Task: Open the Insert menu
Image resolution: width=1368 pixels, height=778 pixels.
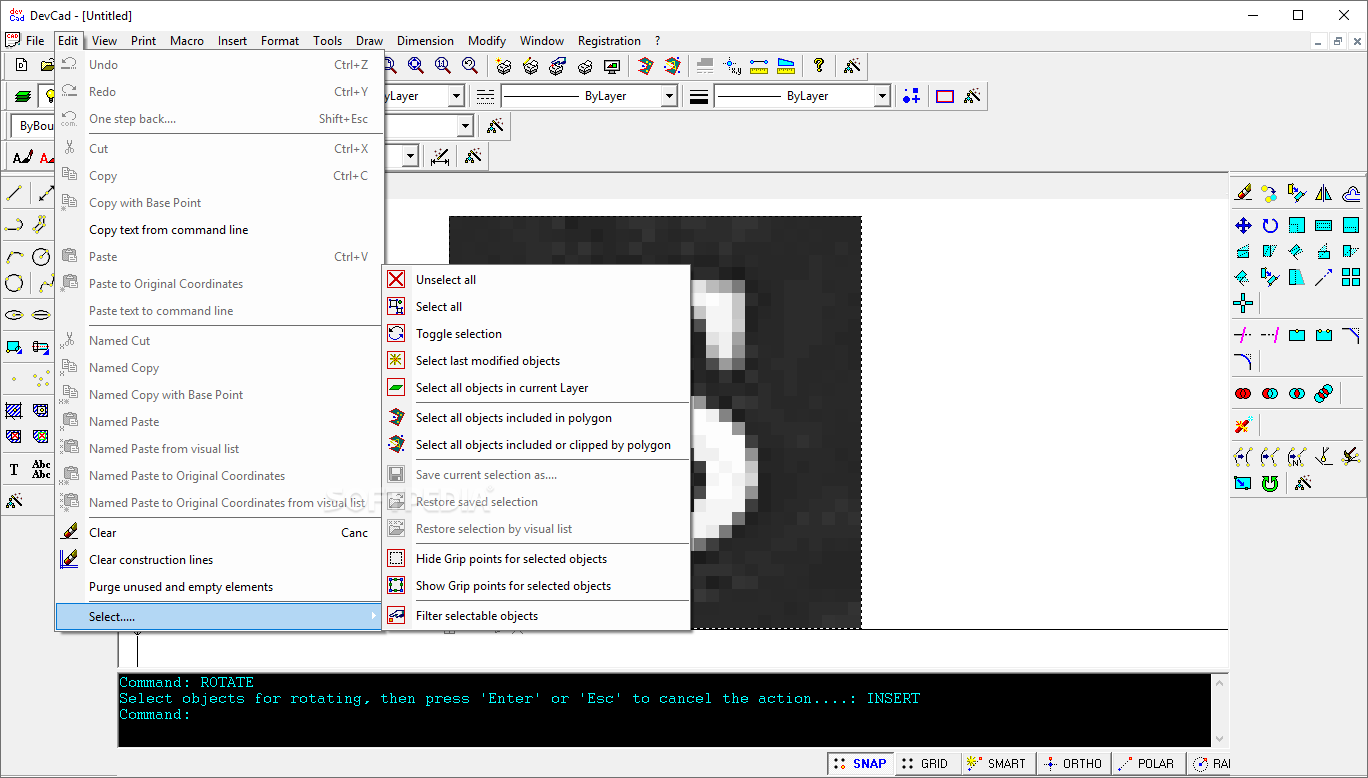Action: tap(232, 41)
